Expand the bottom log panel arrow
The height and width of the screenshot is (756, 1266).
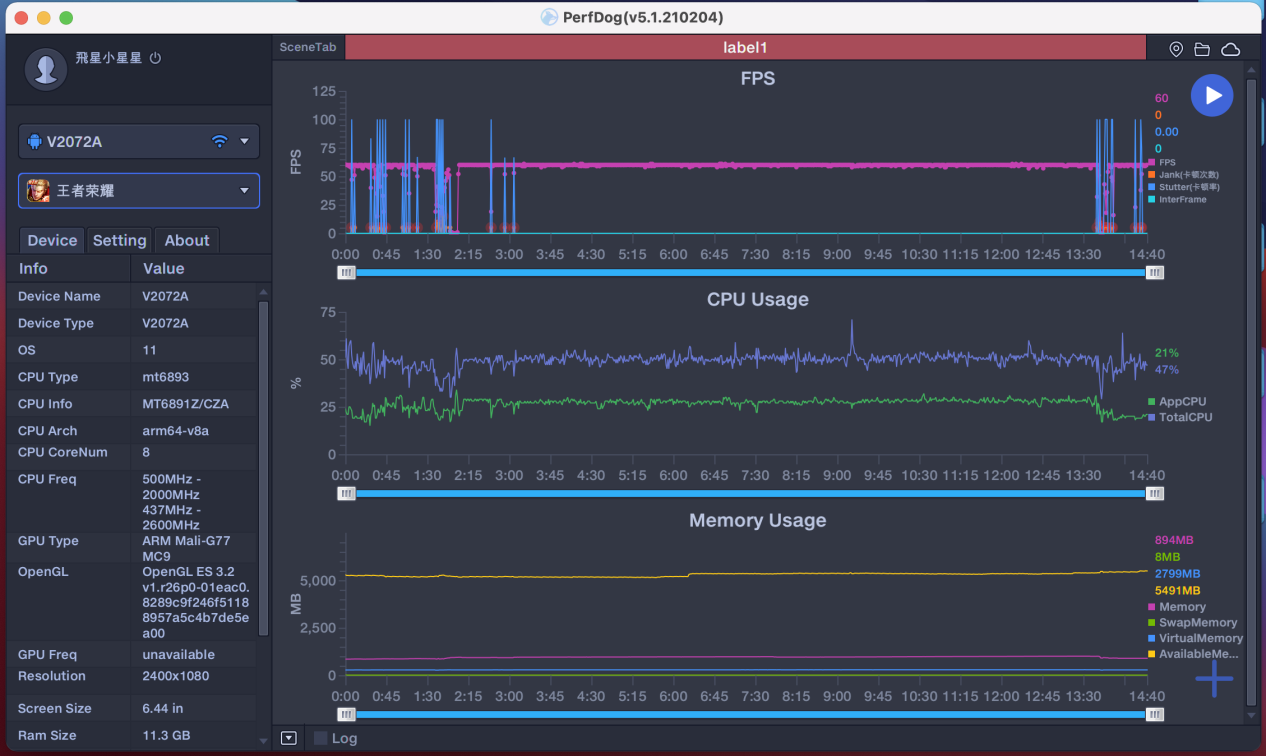[x=289, y=738]
